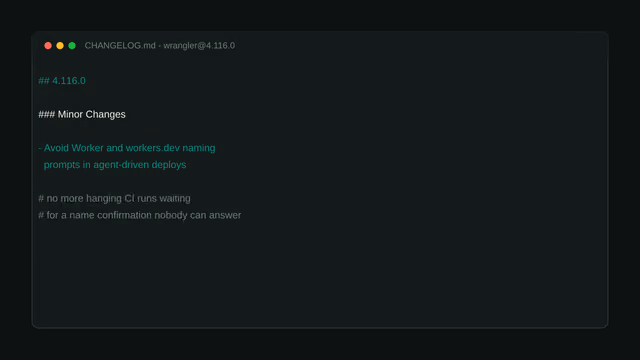Click the bullet dash before 'Avoid'

(x=40, y=148)
